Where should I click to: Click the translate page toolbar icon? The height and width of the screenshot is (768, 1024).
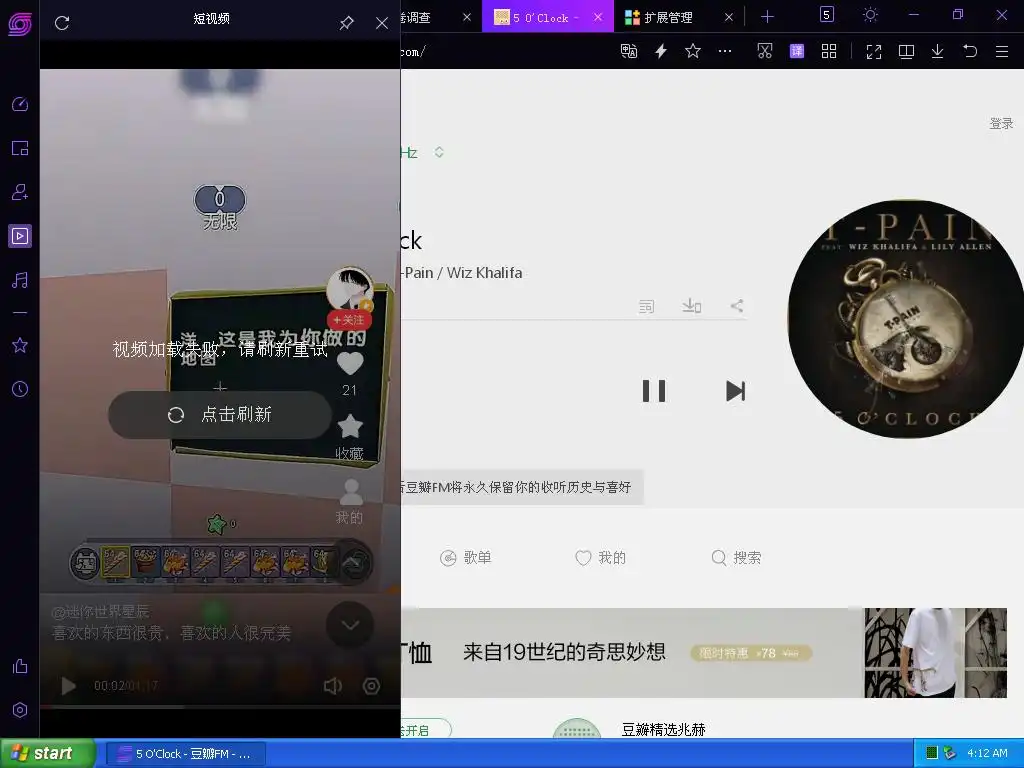pyautogui.click(x=629, y=51)
